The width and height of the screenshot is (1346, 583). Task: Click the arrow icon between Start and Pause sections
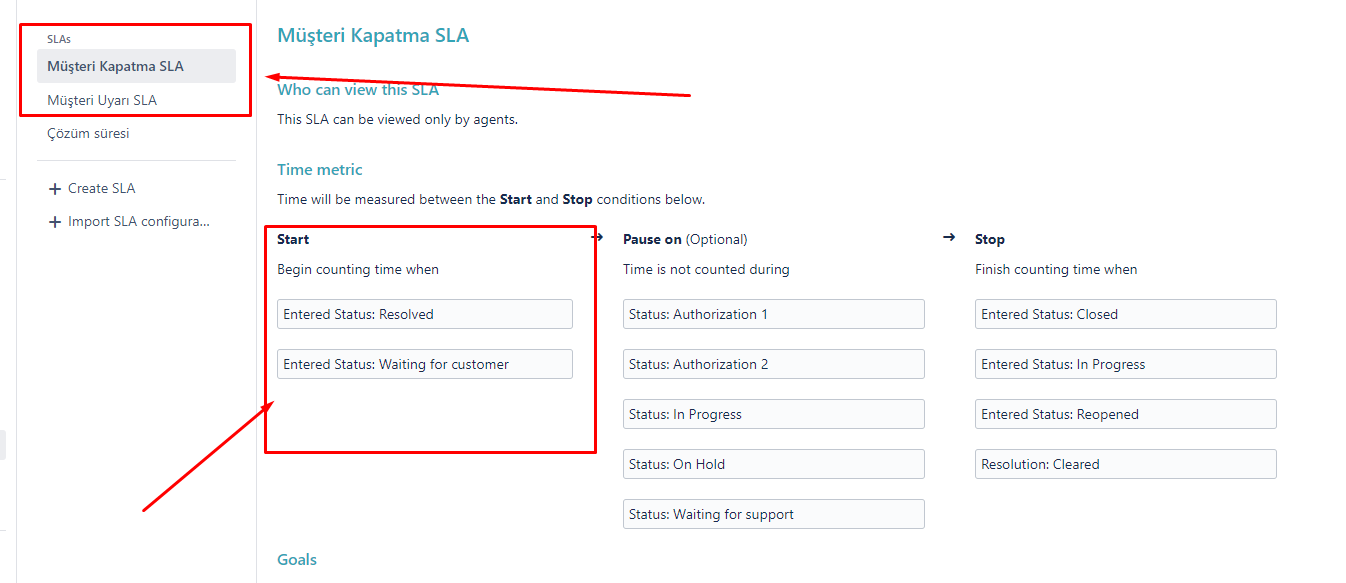pos(596,237)
